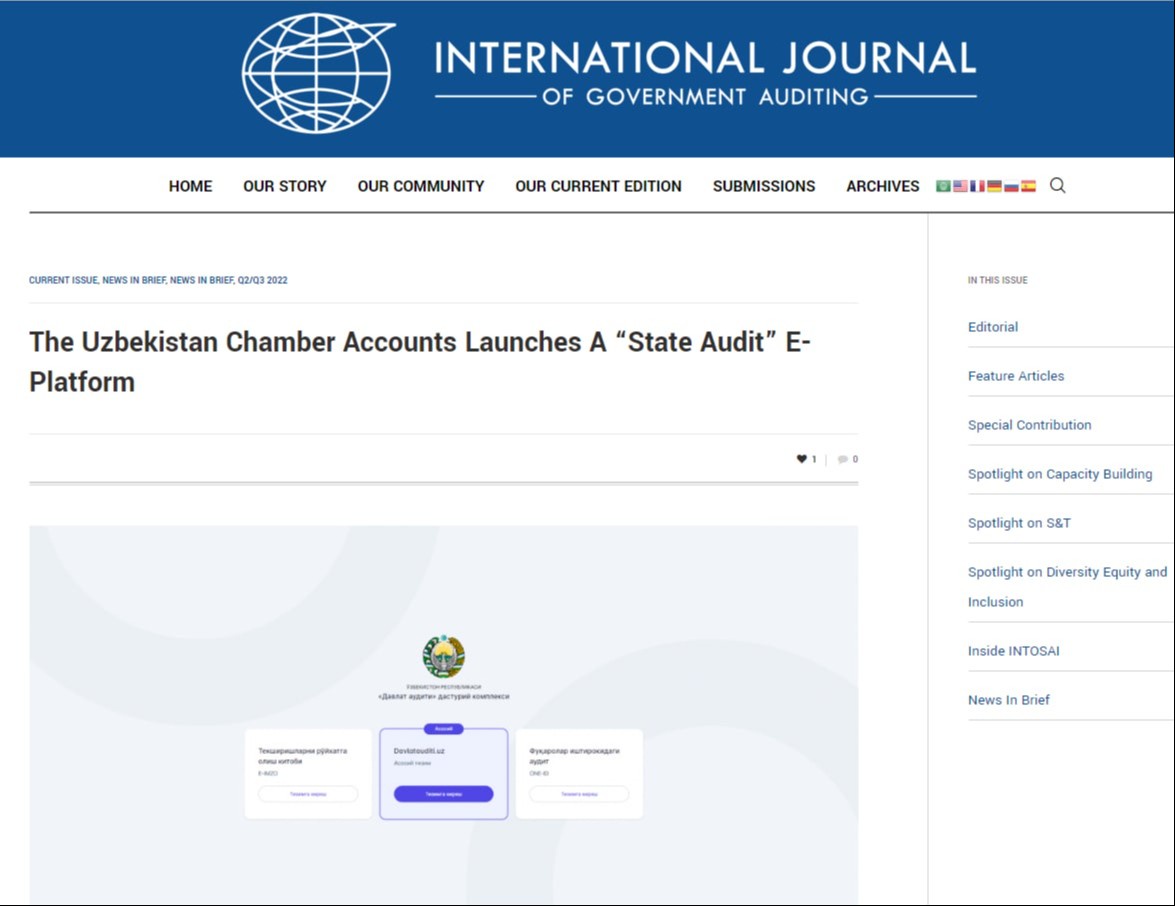Switch language using the Arabic flag
This screenshot has width=1175, height=906.
[x=943, y=186]
